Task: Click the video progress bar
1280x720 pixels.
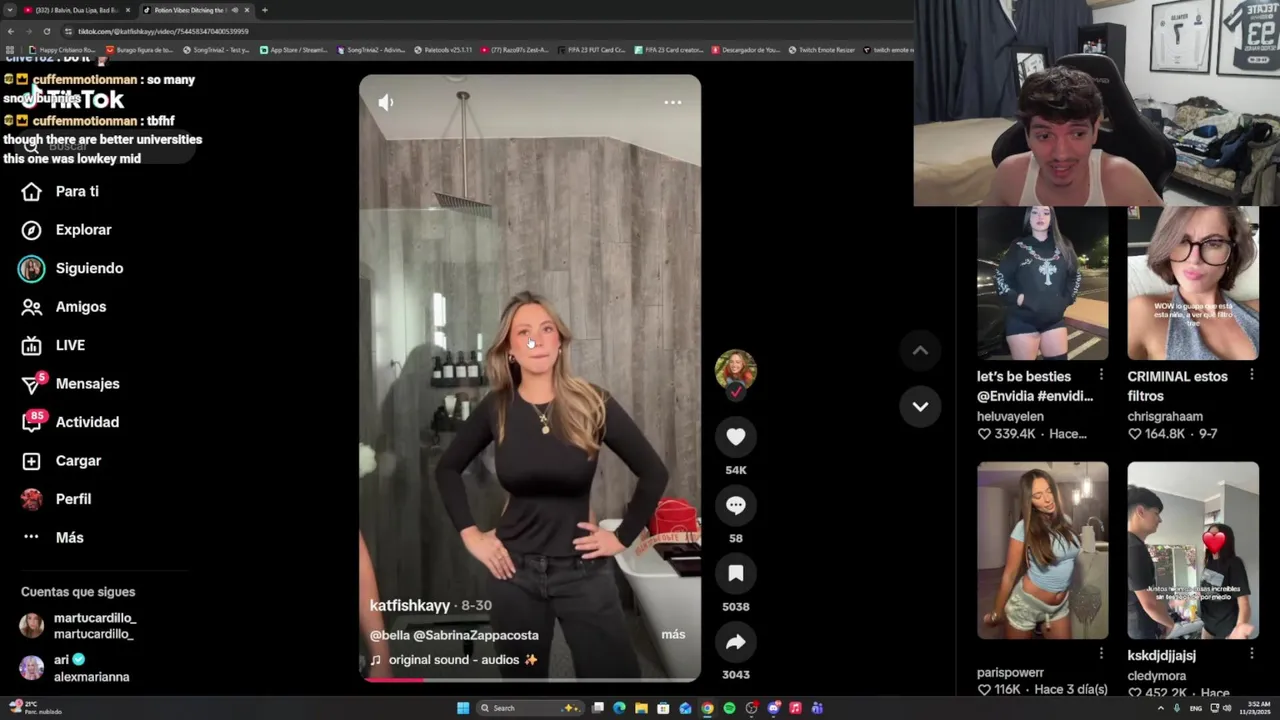Action: (x=530, y=680)
